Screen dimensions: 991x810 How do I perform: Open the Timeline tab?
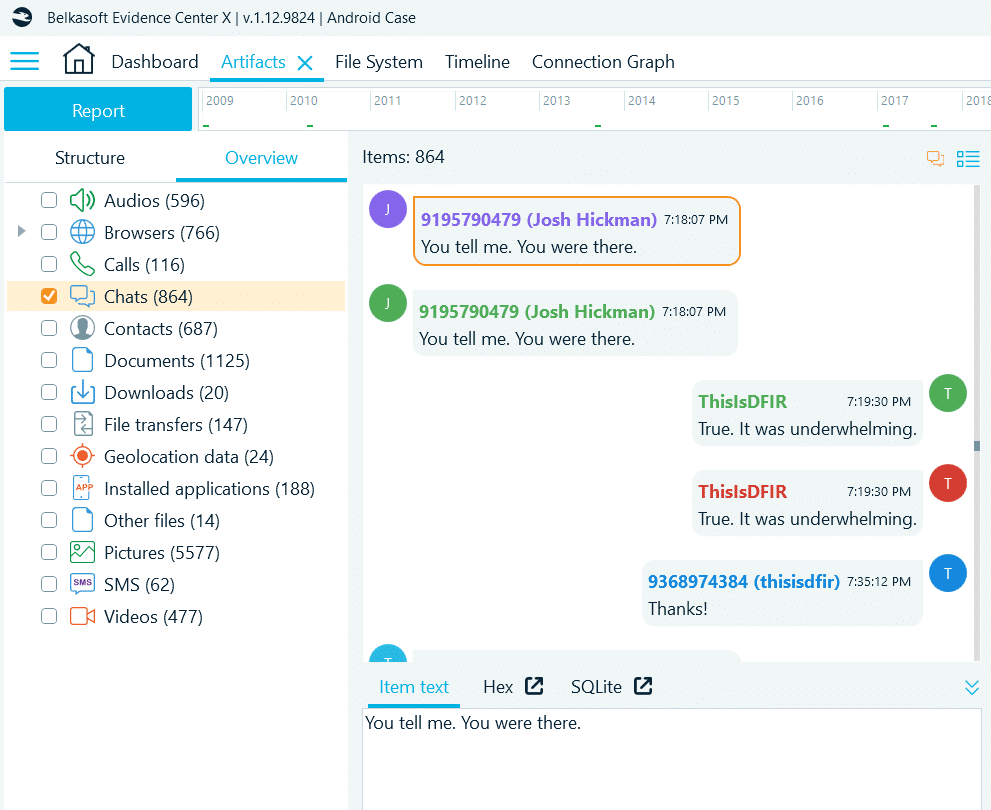coord(477,62)
